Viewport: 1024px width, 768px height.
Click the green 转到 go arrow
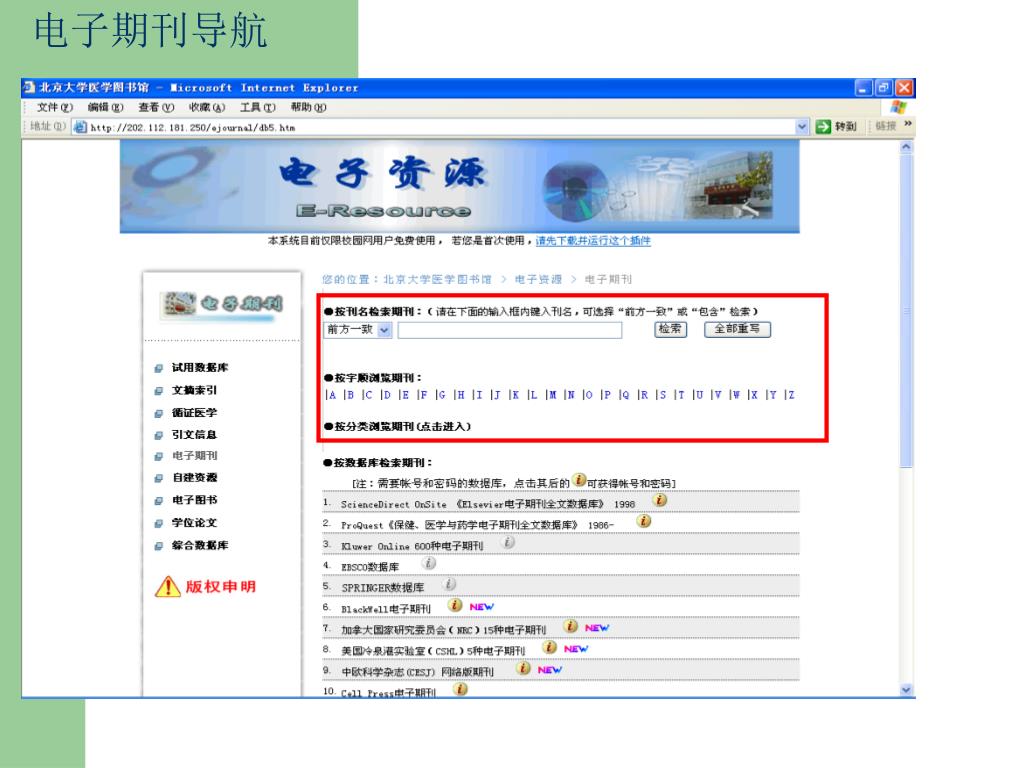click(823, 126)
